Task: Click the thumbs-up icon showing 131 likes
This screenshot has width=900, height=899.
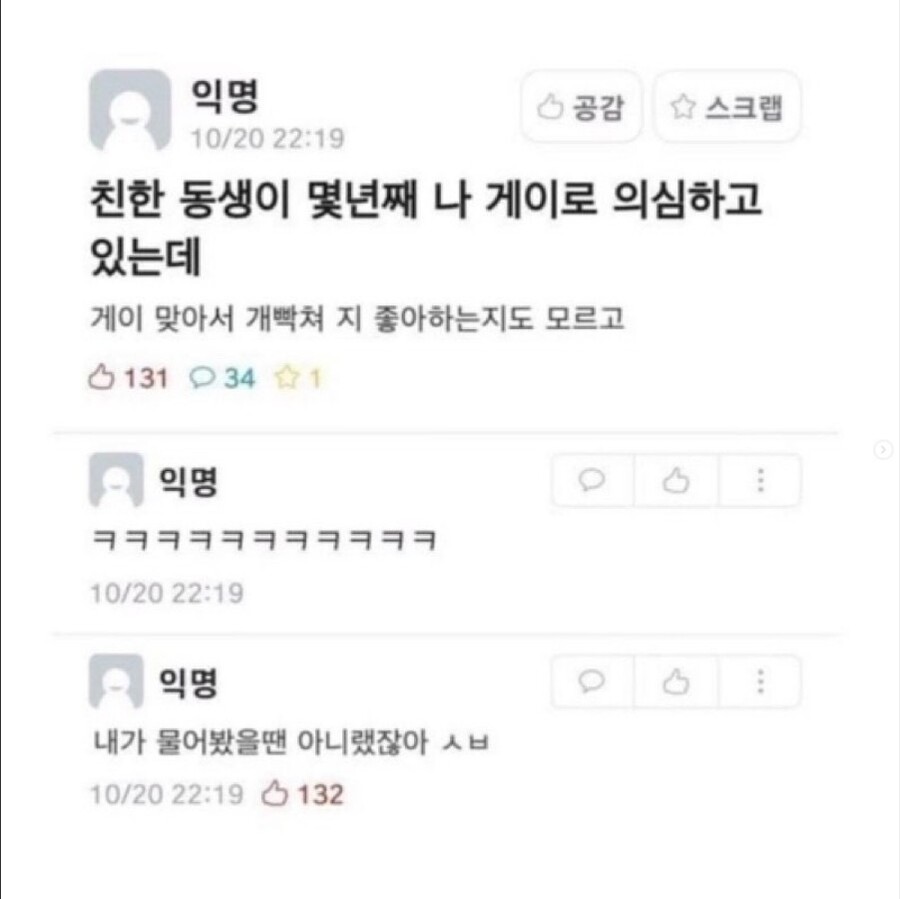Action: pyautogui.click(x=101, y=377)
